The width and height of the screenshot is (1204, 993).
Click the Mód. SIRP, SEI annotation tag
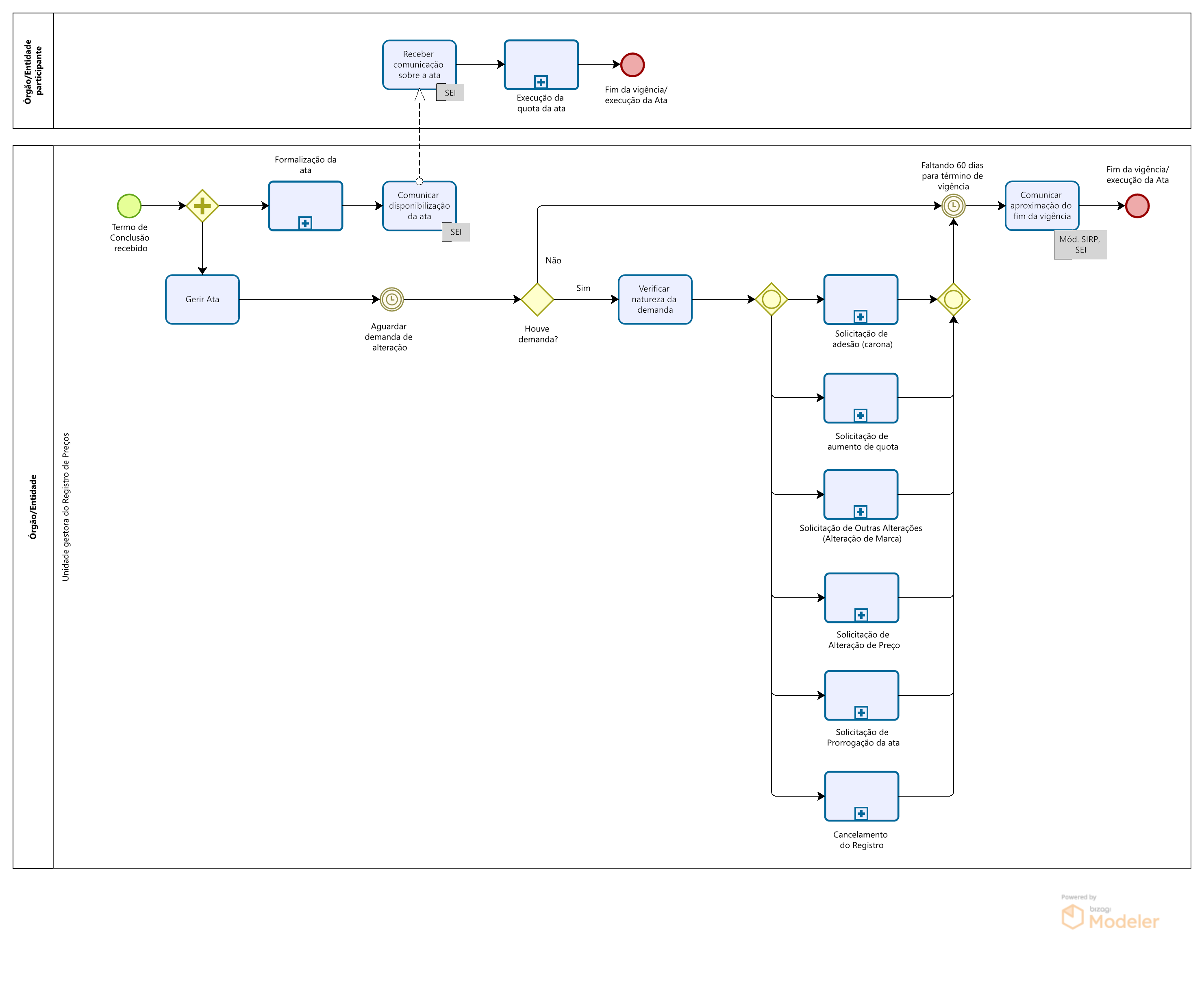(x=1080, y=245)
